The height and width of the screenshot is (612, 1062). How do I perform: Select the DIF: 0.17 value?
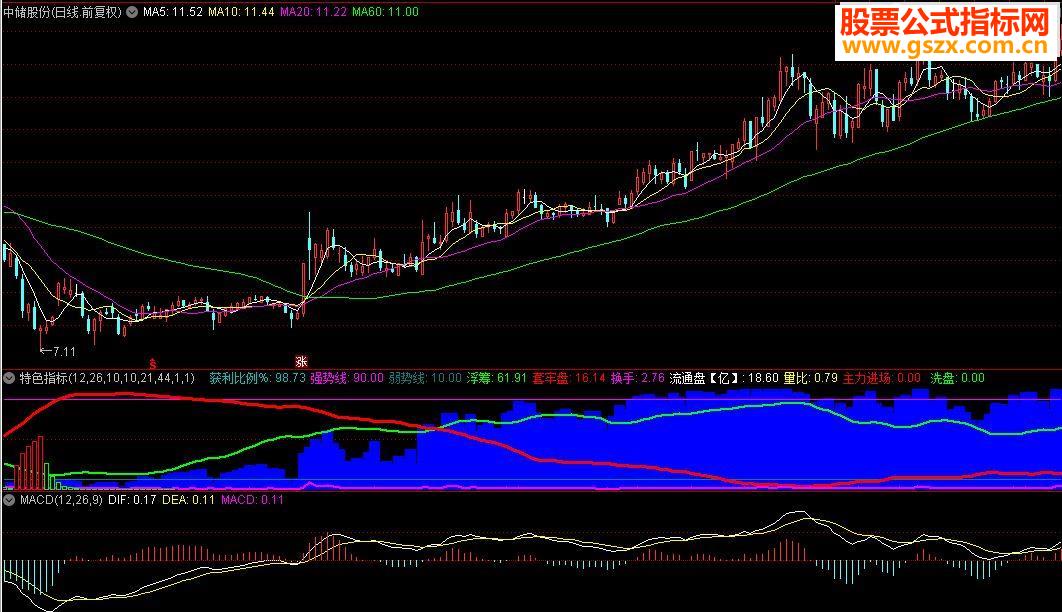tap(132, 500)
